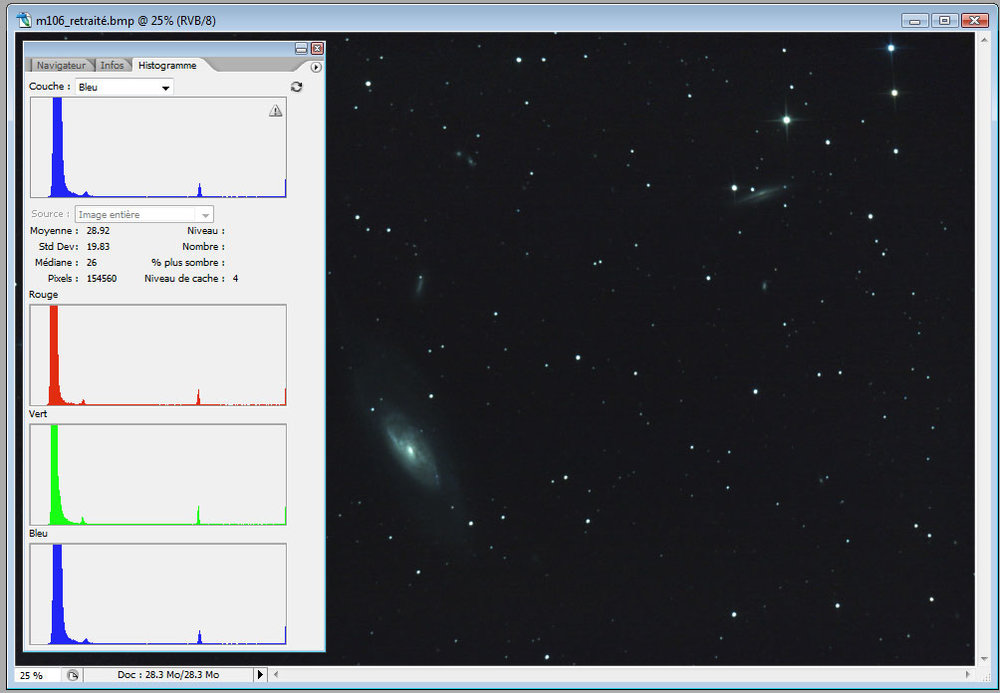Expand the status bar info arrow menu

click(x=261, y=675)
